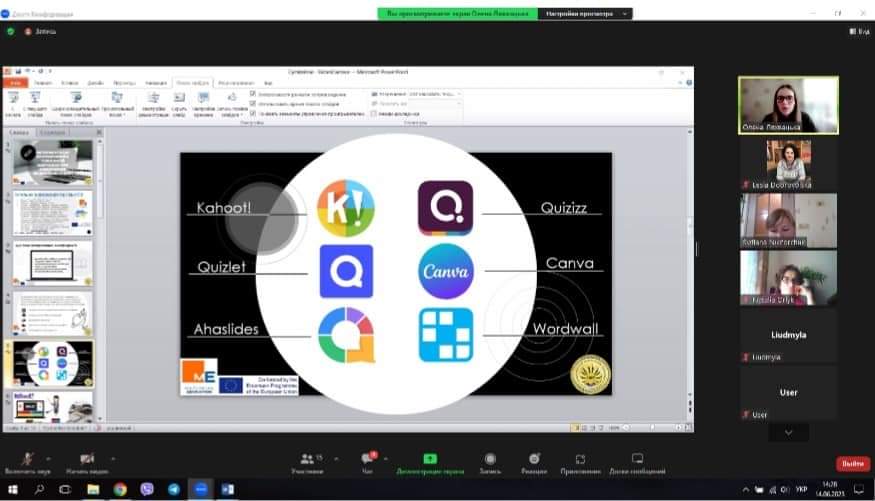Toggle Show Media Controls checkbox

(253, 113)
